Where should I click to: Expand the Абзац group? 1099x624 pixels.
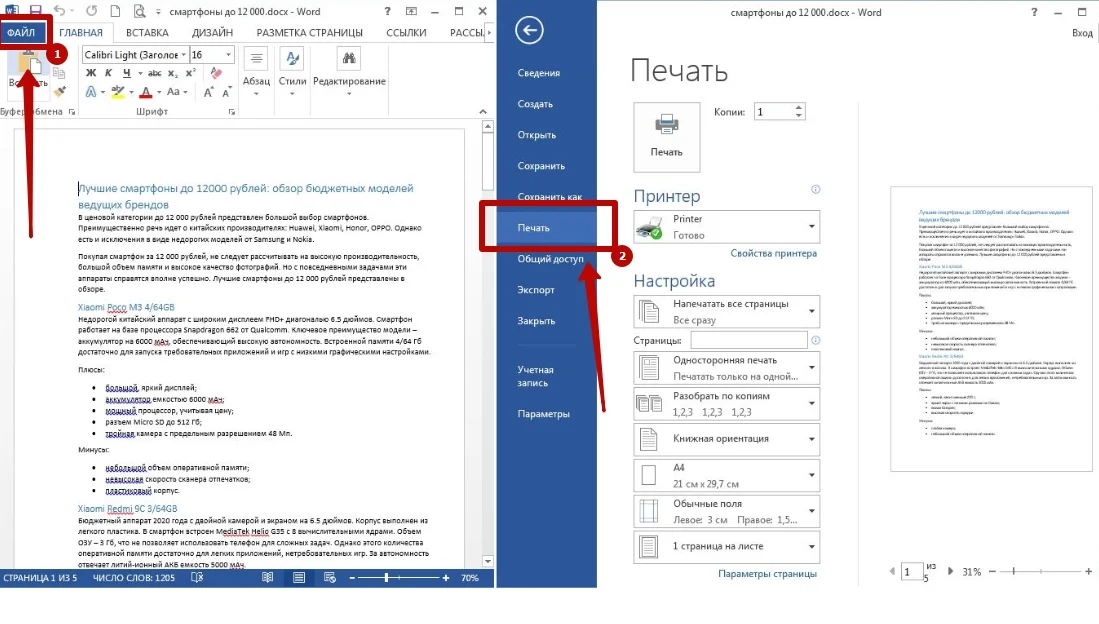[257, 72]
